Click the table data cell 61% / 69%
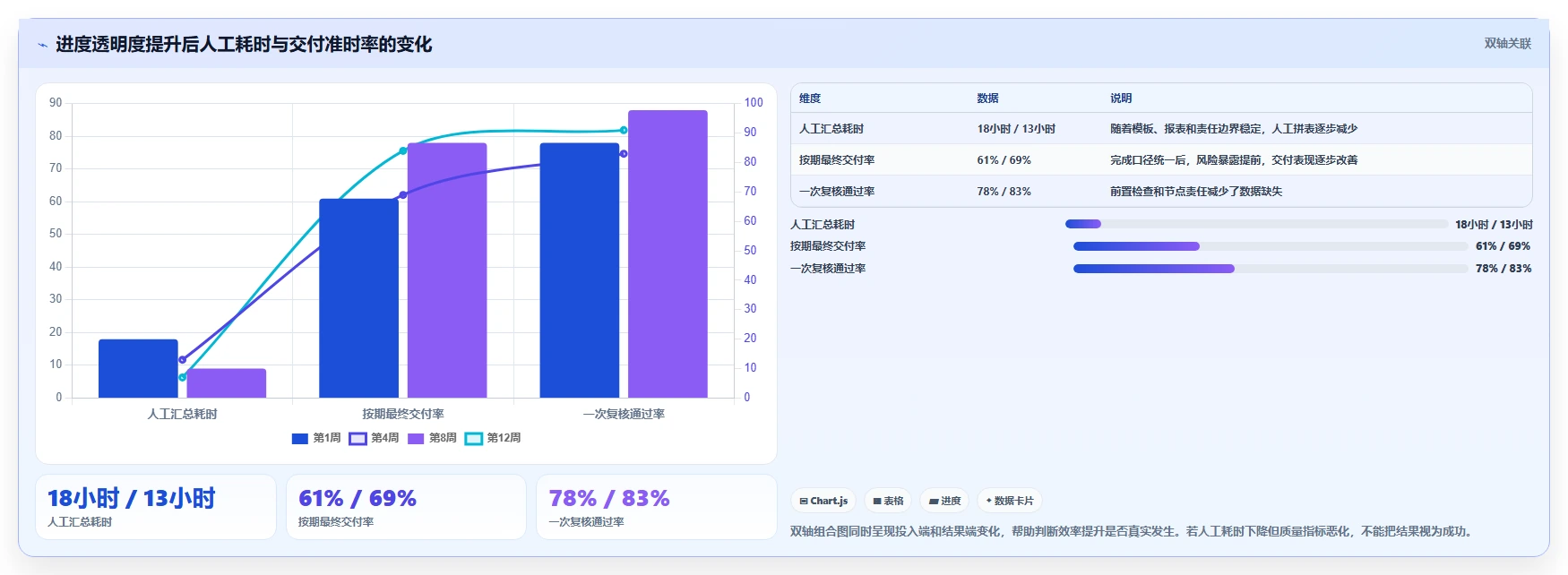Viewport: 1568px width, 575px height. coord(1004,160)
